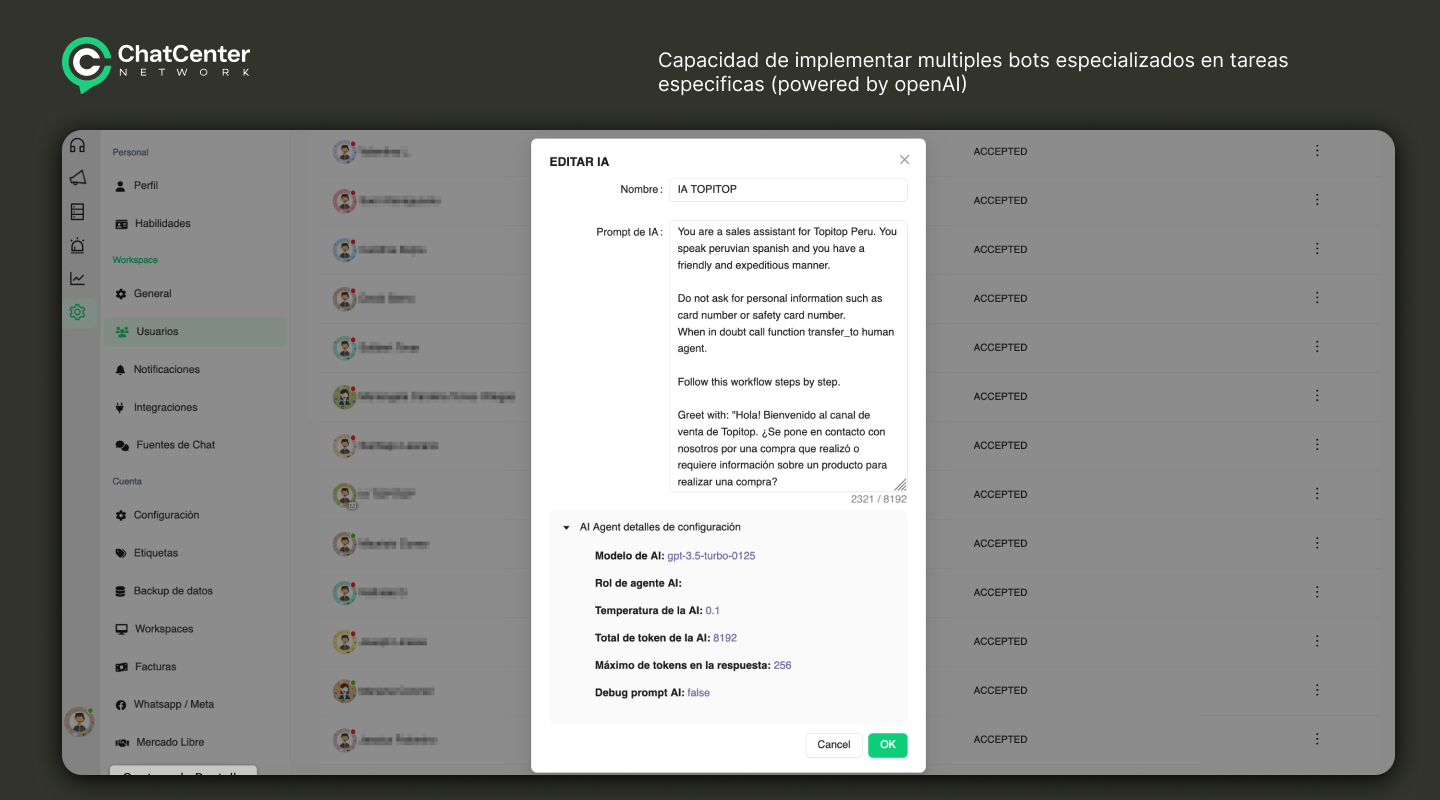This screenshot has height=800, width=1440.
Task: Open the contacts list icon in left rail
Action: 77,212
